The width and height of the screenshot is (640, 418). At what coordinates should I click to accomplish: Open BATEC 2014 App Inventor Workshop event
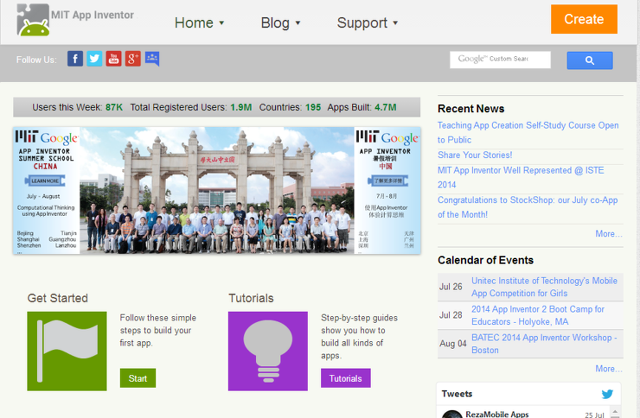(x=544, y=344)
